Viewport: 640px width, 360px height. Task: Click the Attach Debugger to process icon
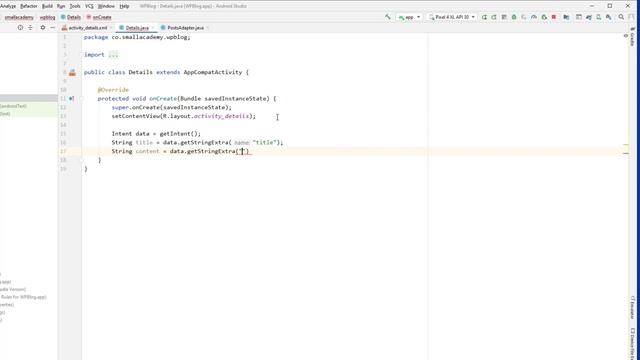coord(544,17)
